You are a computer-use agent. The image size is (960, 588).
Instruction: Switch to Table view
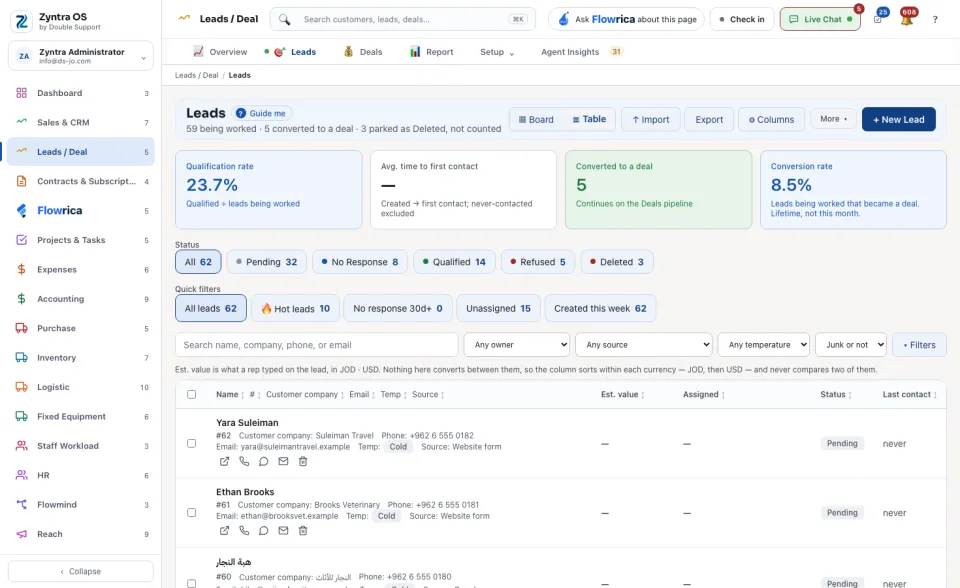(589, 119)
